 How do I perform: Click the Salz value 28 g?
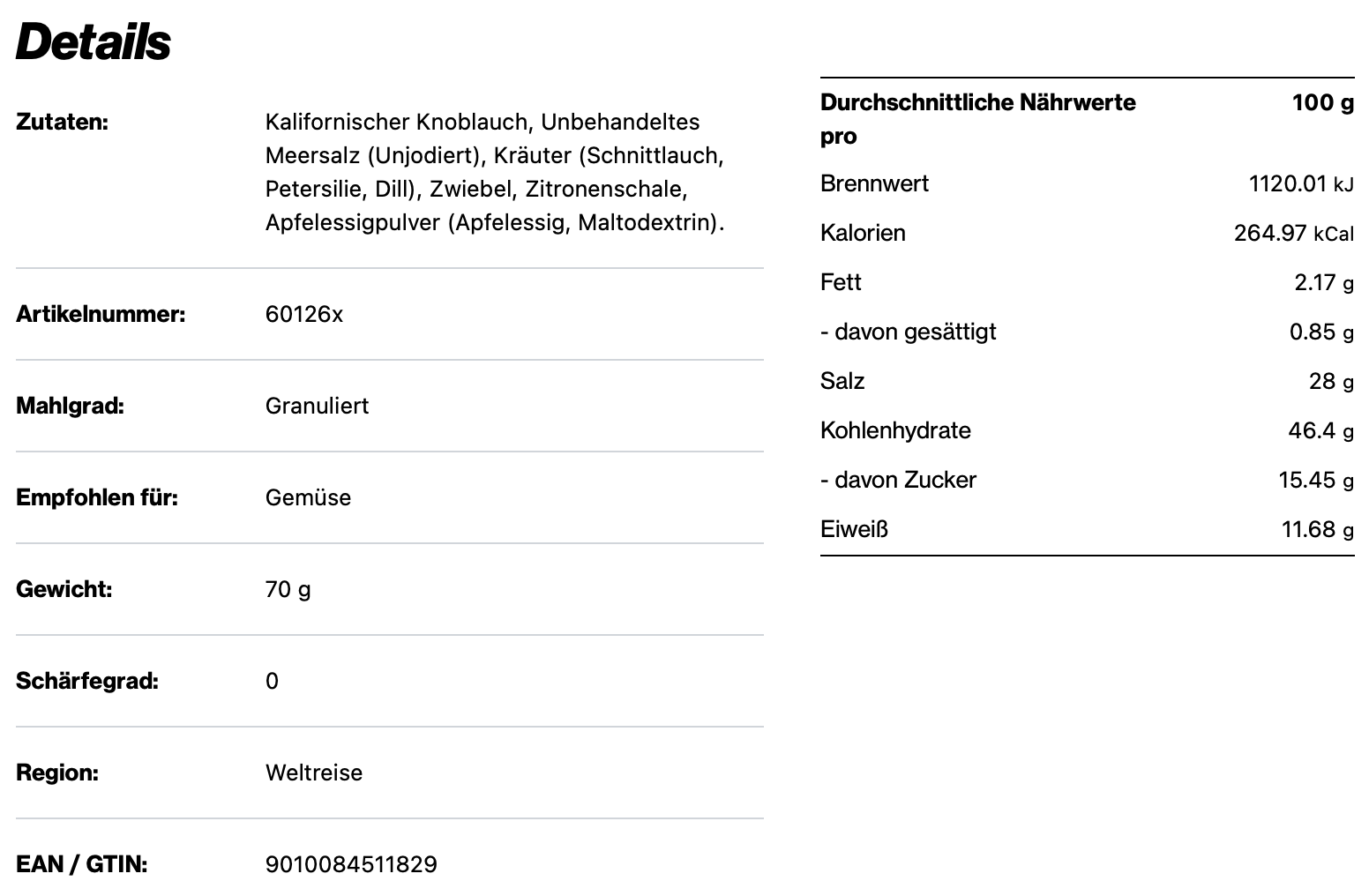(1331, 381)
